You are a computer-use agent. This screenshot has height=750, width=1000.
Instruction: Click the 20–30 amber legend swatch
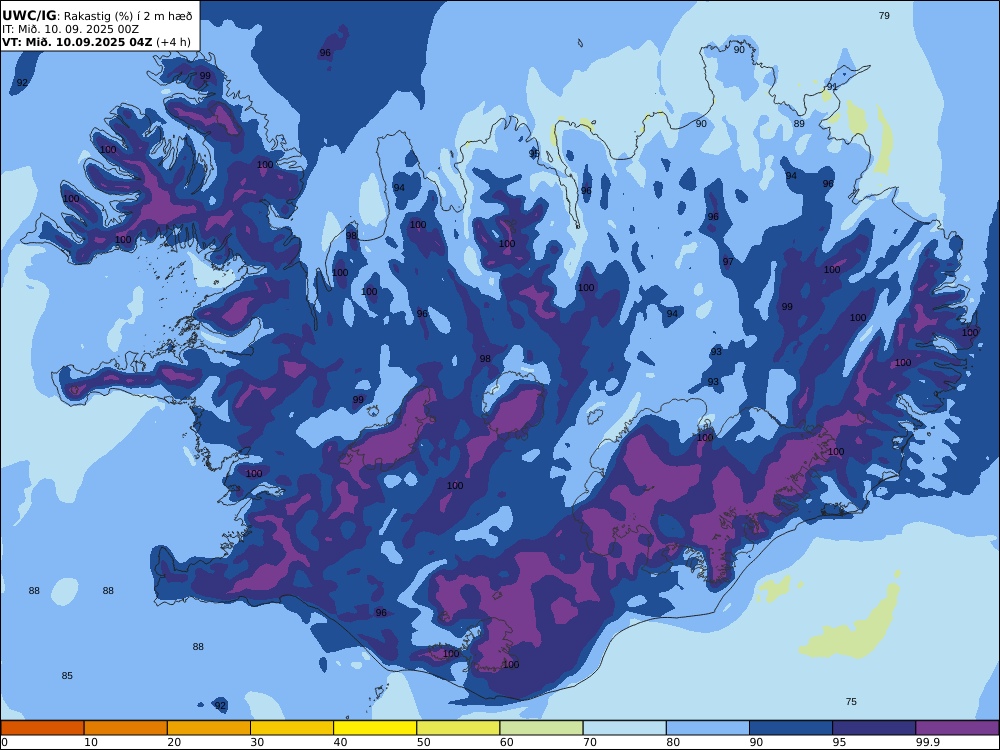209,728
